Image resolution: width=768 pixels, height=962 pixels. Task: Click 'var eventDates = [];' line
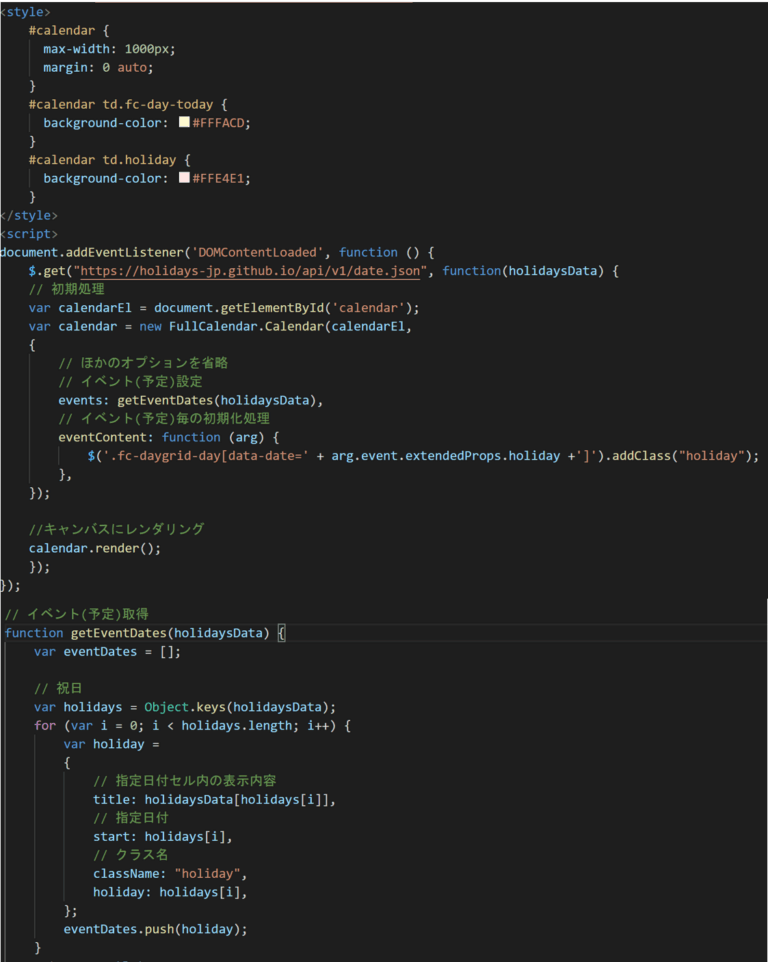107,652
